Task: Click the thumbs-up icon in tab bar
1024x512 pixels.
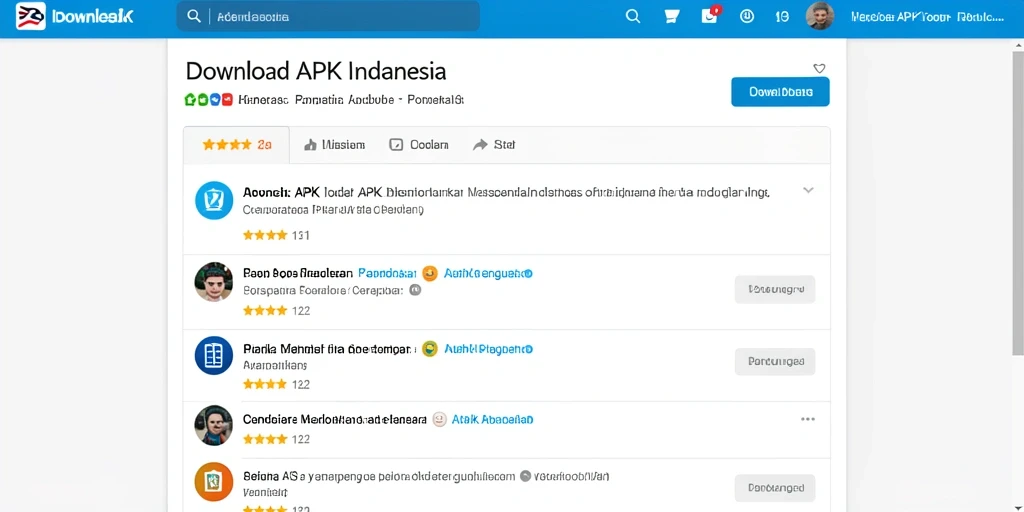Action: pos(310,145)
